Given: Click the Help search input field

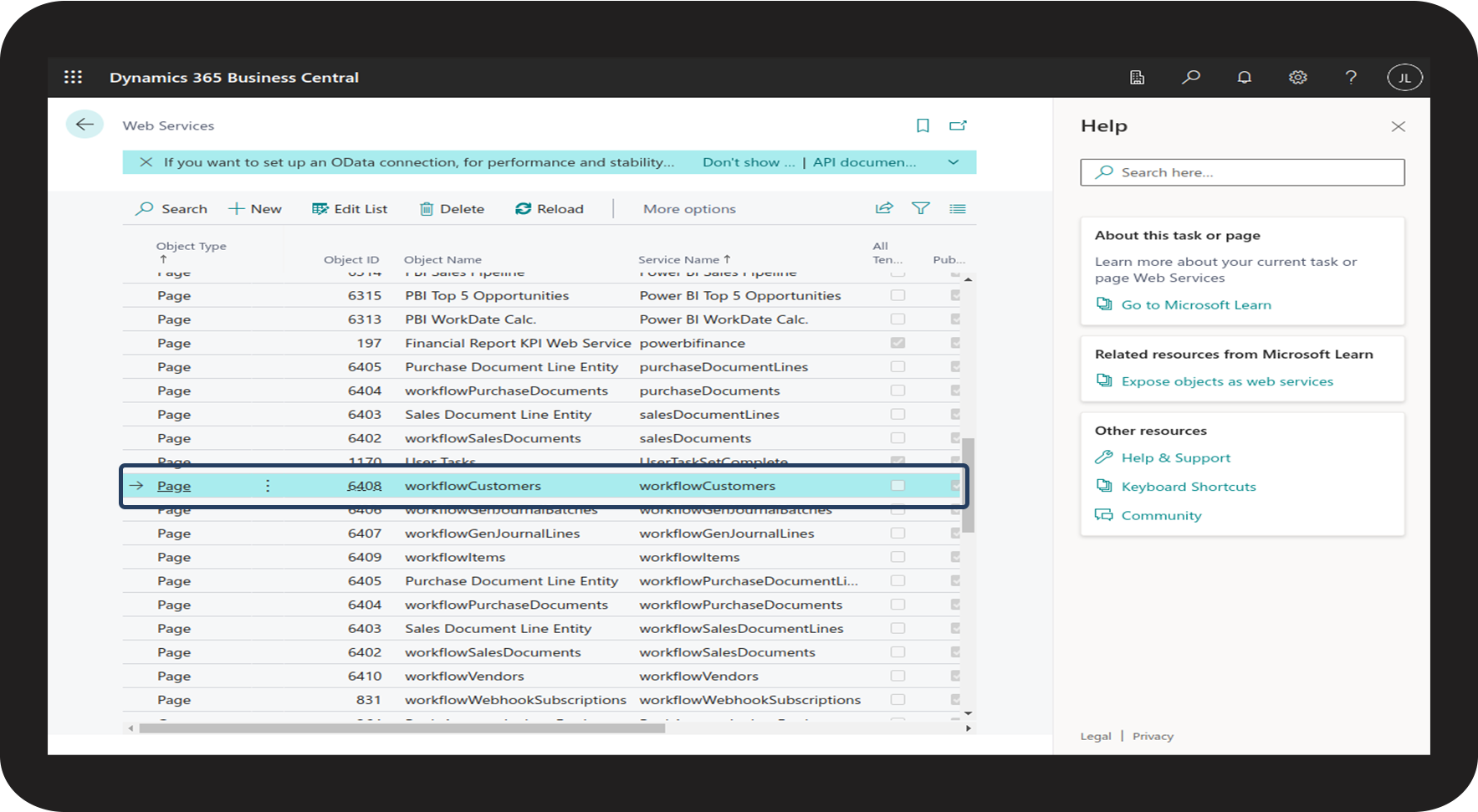Looking at the screenshot, I should point(1242,172).
